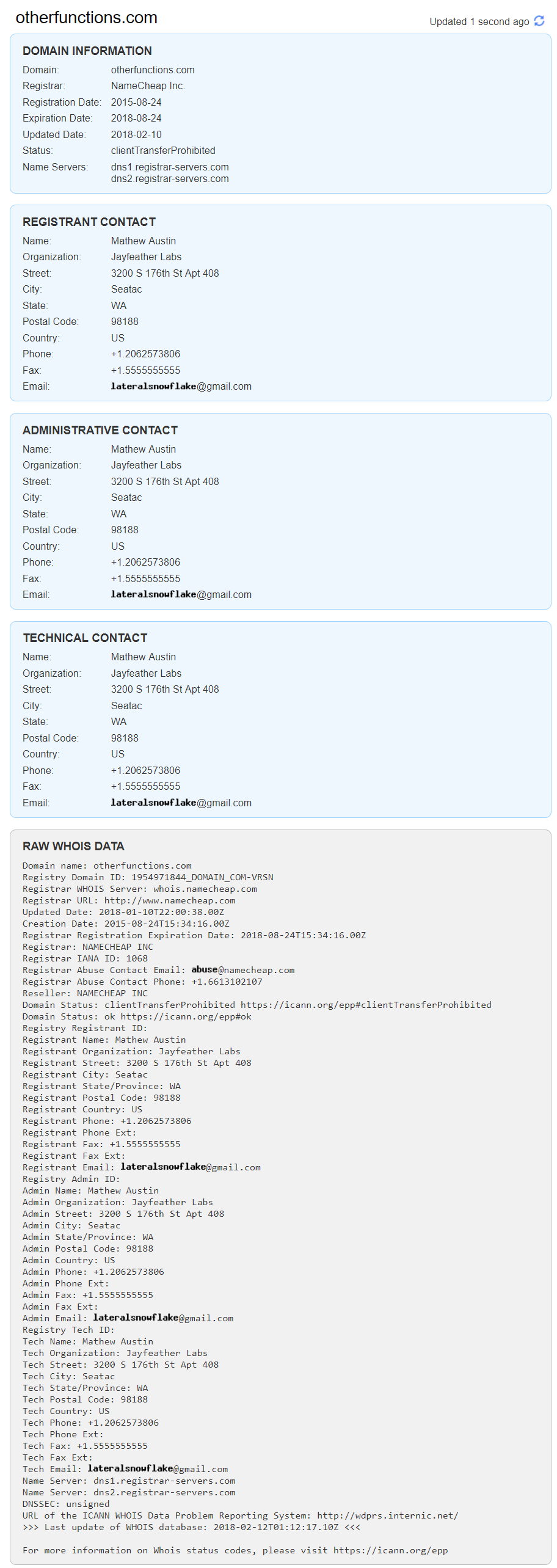This screenshot has width=557, height=1568.
Task: Click Registrant Contact street address
Action: (165, 273)
